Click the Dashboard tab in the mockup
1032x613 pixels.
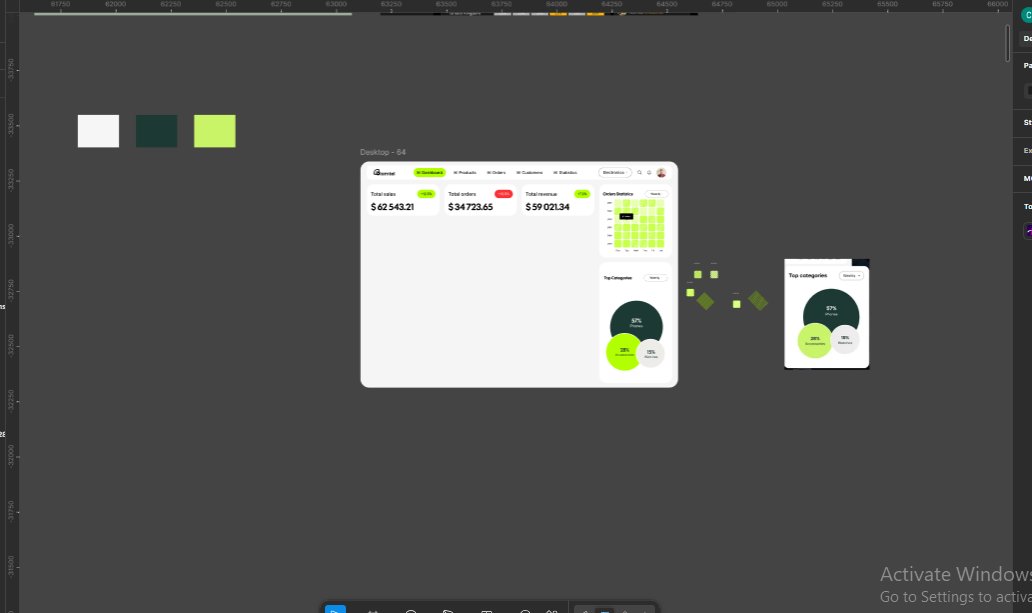pyautogui.click(x=429, y=173)
